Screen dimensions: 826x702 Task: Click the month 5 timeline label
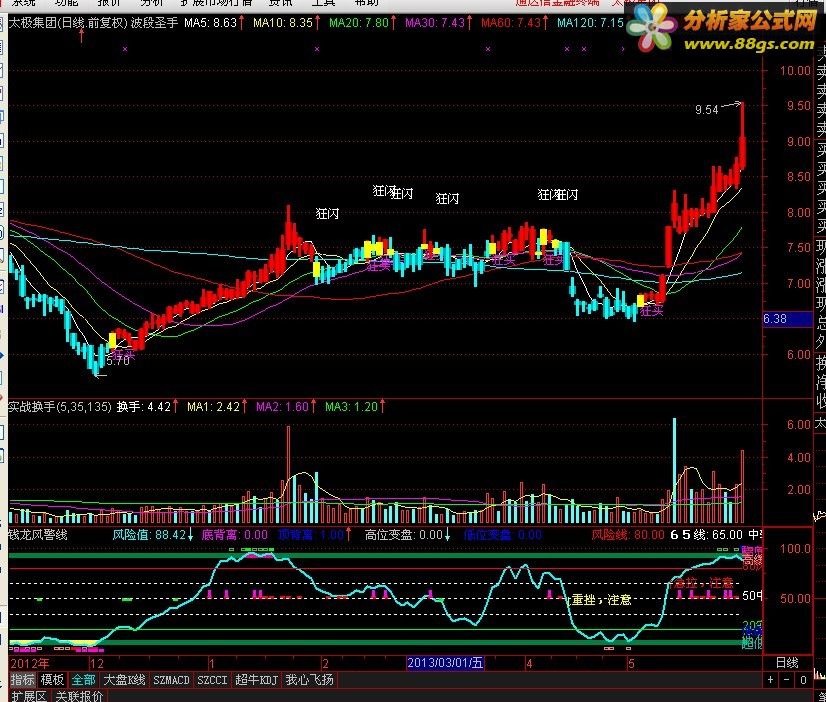click(631, 663)
